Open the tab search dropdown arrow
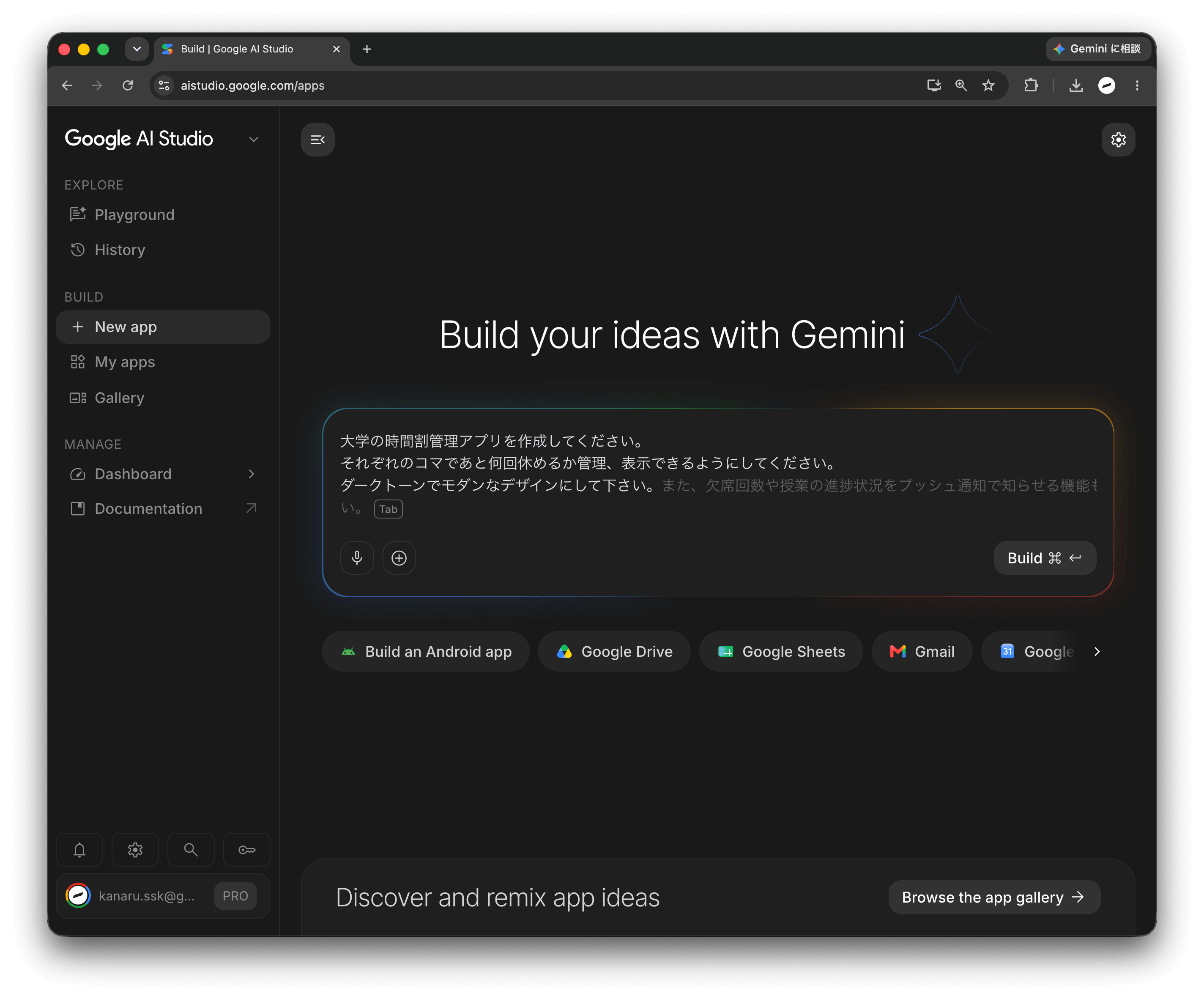The height and width of the screenshot is (999, 1204). [137, 49]
